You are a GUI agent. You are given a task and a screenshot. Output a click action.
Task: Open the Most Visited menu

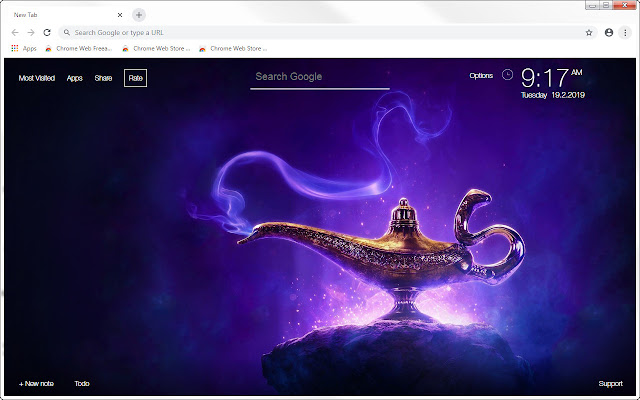coord(37,78)
